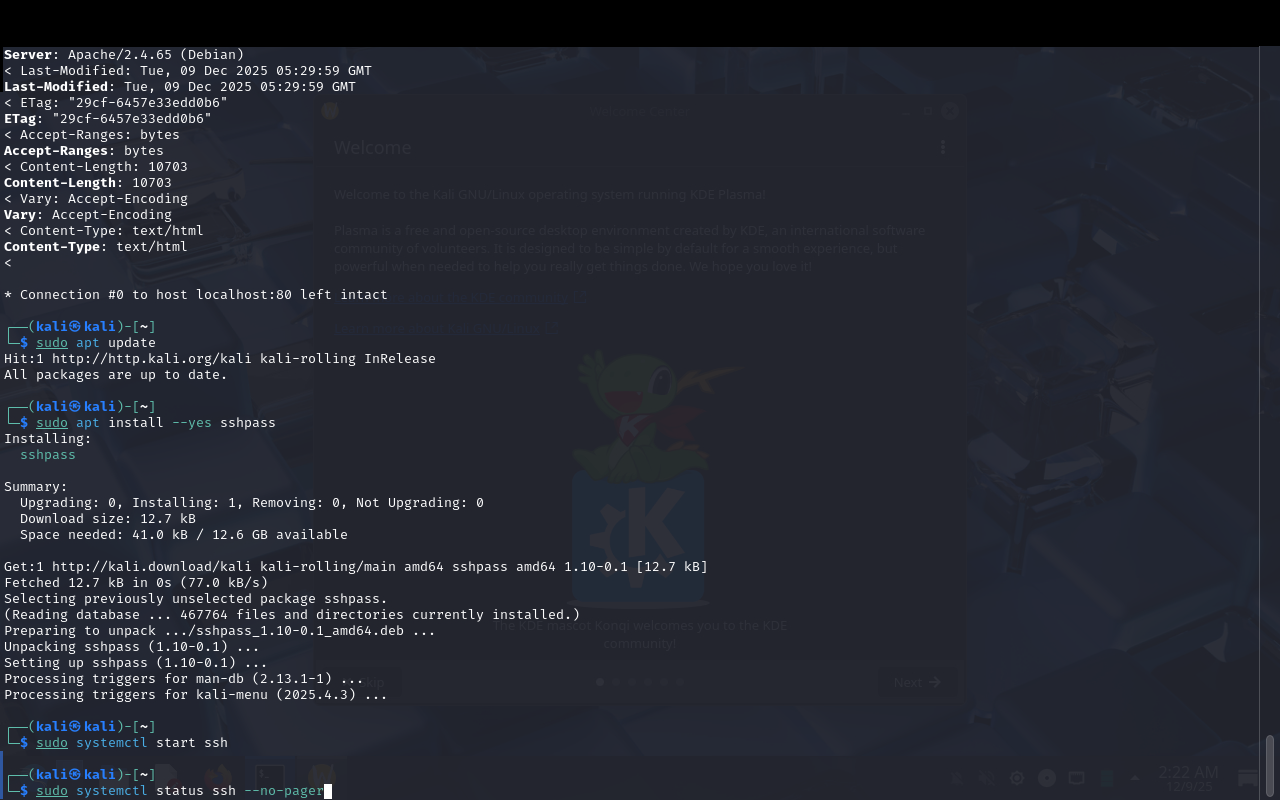Close the Welcome Center window
Screen dimensions: 1280x800
pos(949,112)
